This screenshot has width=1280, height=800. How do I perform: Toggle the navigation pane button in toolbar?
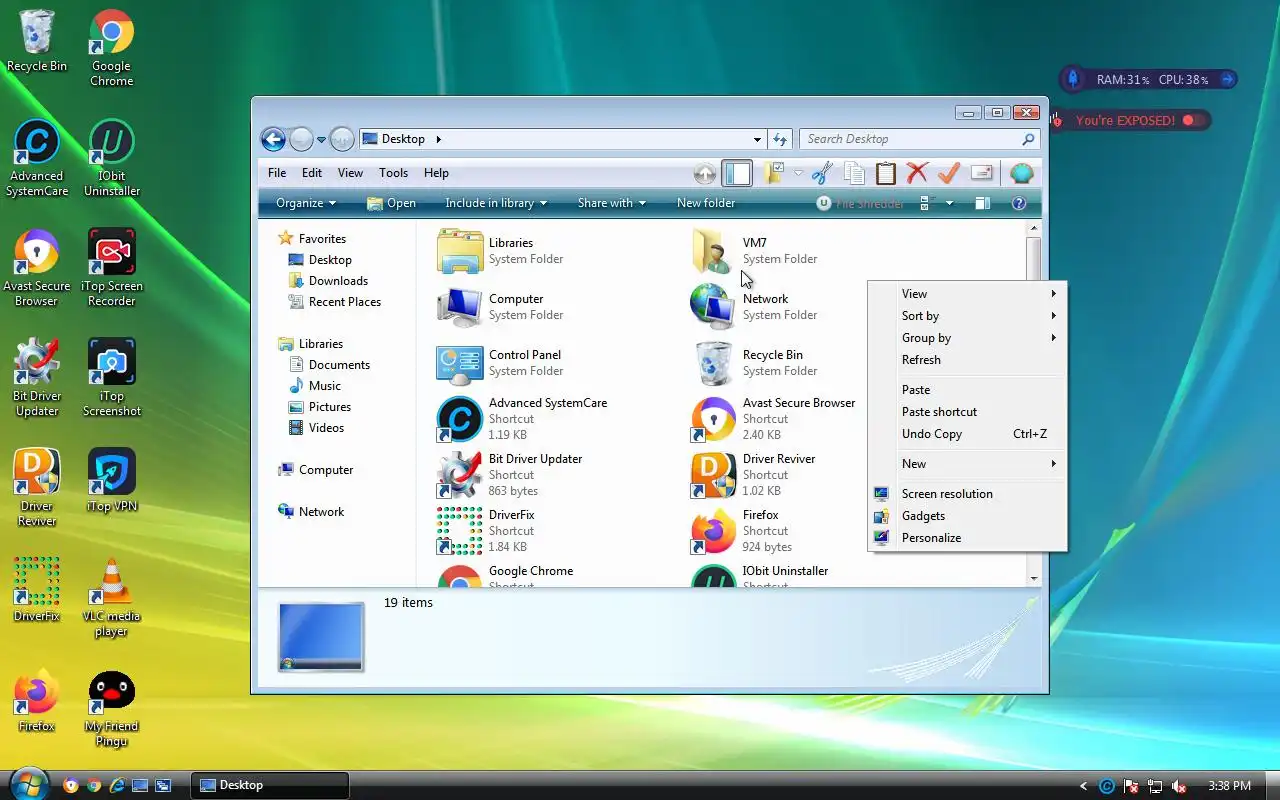(x=737, y=173)
